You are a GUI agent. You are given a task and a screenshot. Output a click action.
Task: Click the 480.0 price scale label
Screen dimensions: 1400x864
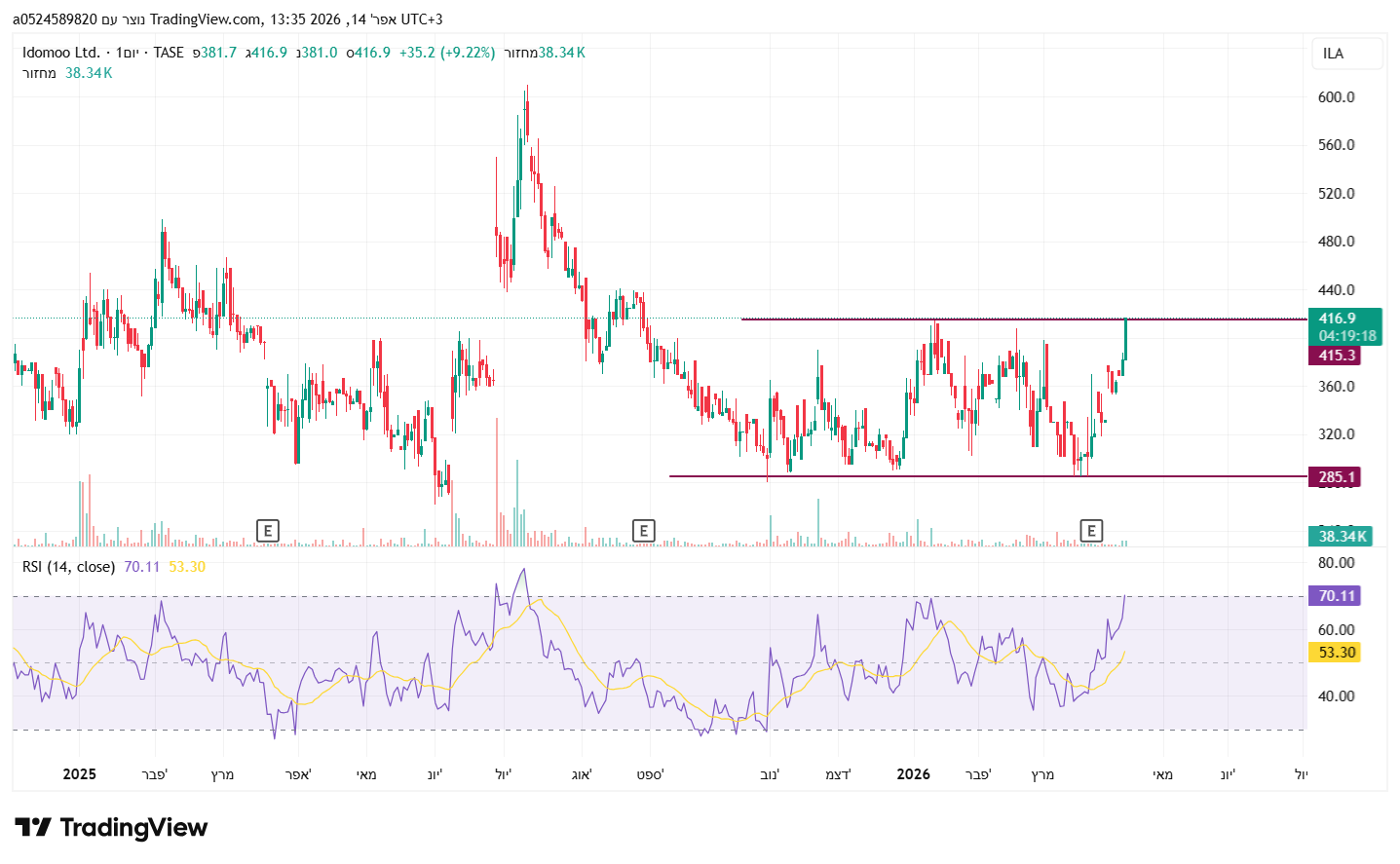point(1336,242)
